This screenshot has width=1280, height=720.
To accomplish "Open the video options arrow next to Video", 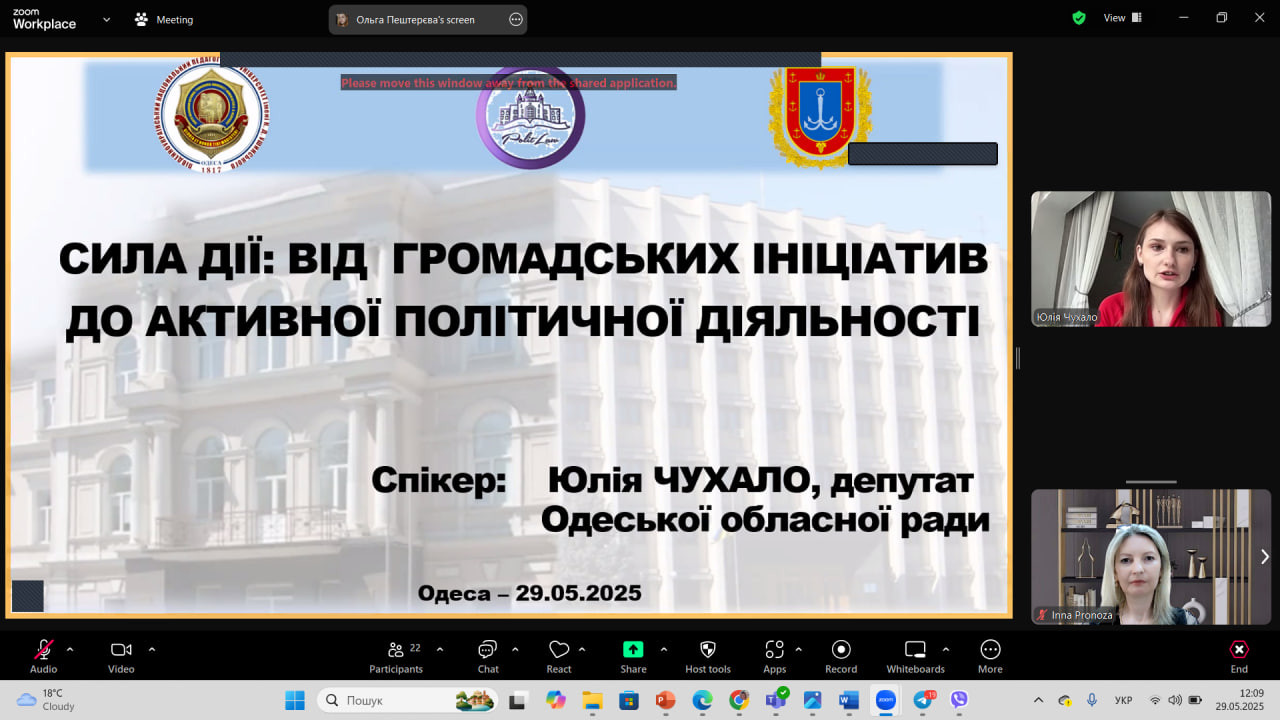I will [x=152, y=649].
